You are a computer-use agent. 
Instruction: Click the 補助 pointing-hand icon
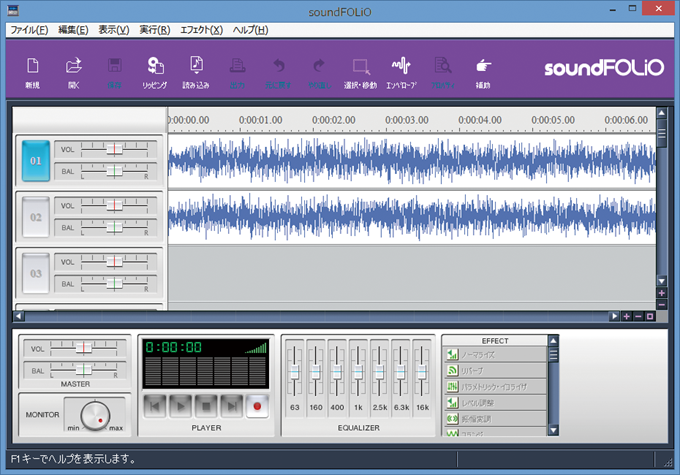pyautogui.click(x=483, y=72)
